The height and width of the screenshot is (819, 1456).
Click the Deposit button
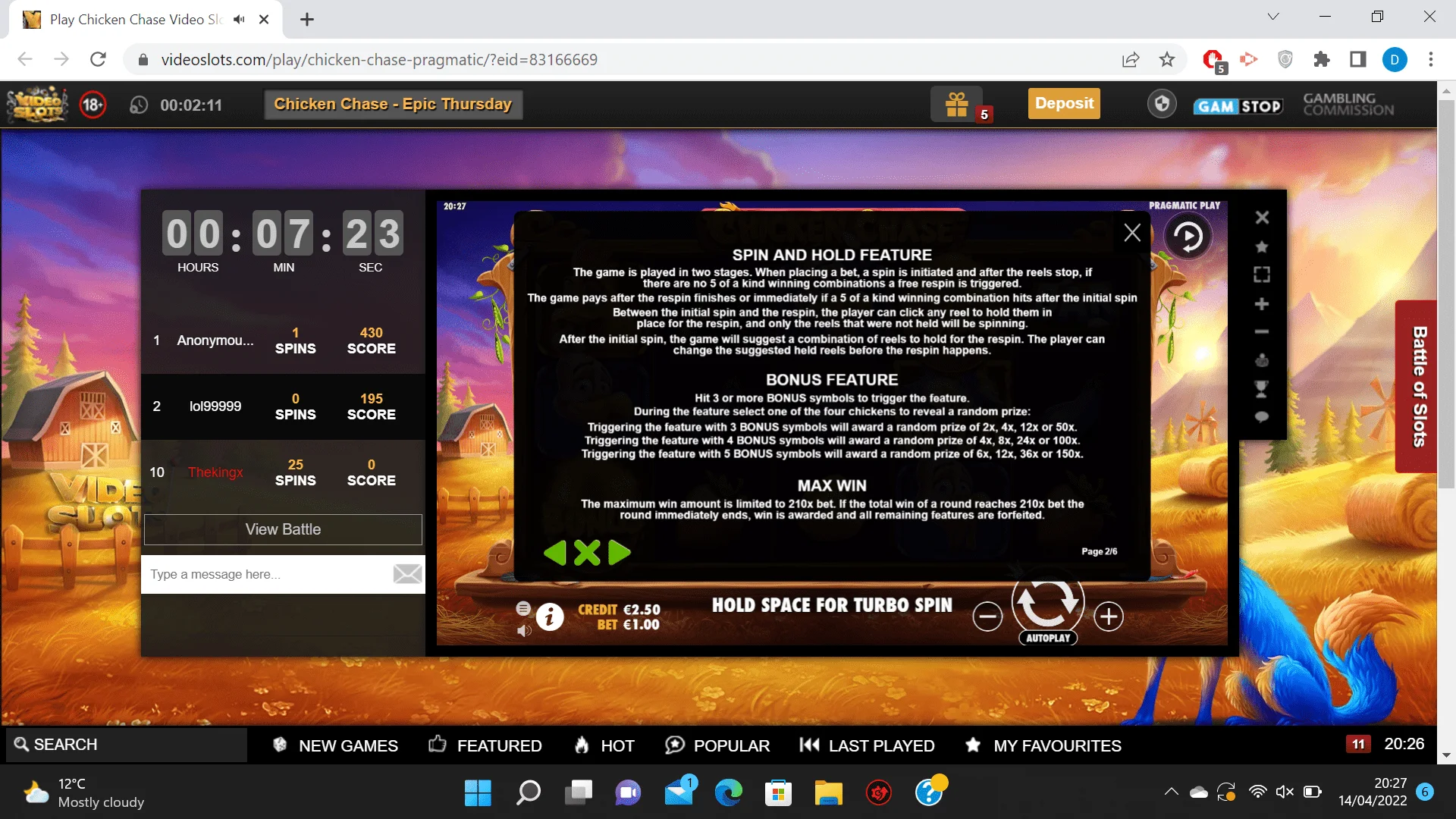pyautogui.click(x=1064, y=104)
